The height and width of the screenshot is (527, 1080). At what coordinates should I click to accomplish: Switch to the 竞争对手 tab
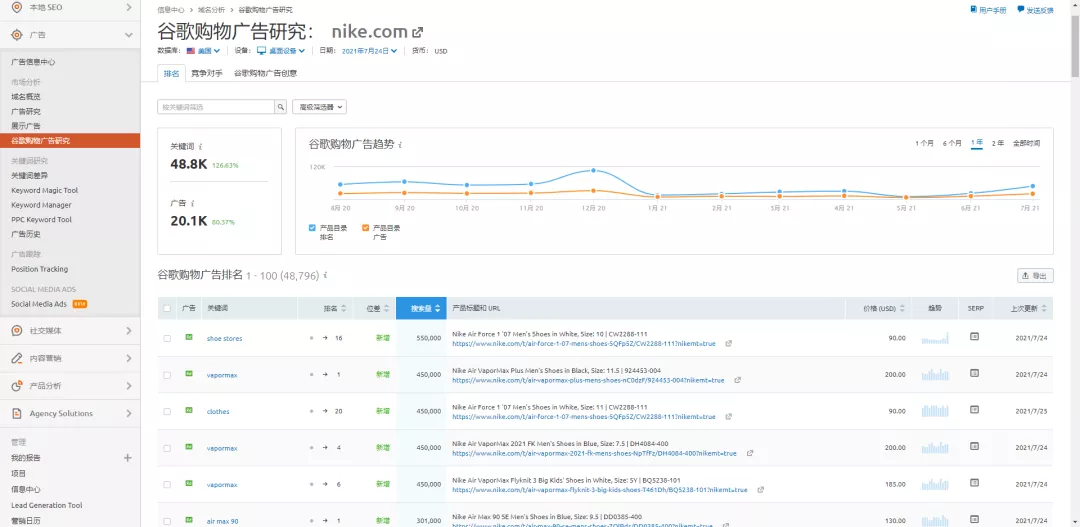207,73
